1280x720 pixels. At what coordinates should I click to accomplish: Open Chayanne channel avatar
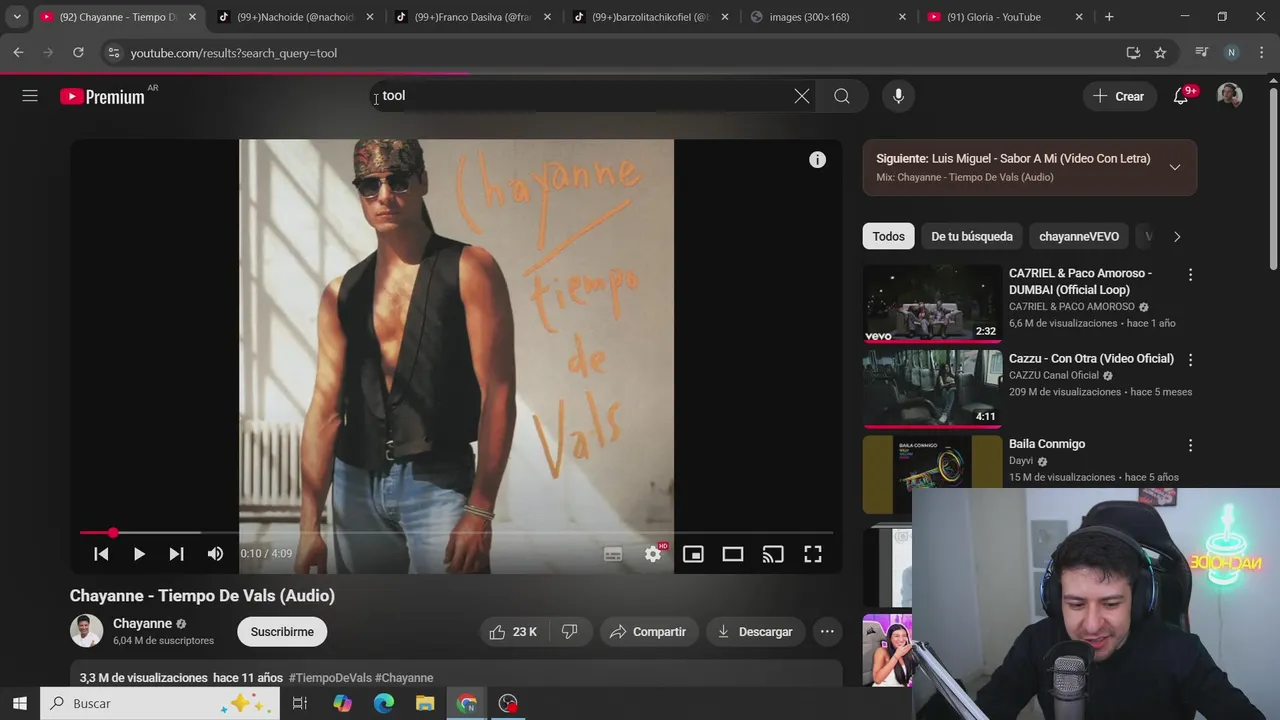tap(86, 631)
